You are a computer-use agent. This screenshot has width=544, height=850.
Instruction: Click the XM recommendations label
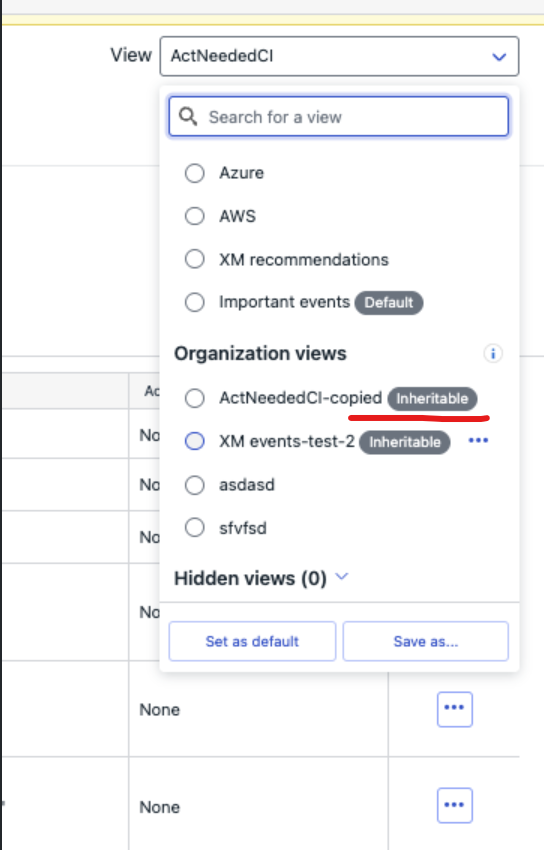[x=304, y=260]
